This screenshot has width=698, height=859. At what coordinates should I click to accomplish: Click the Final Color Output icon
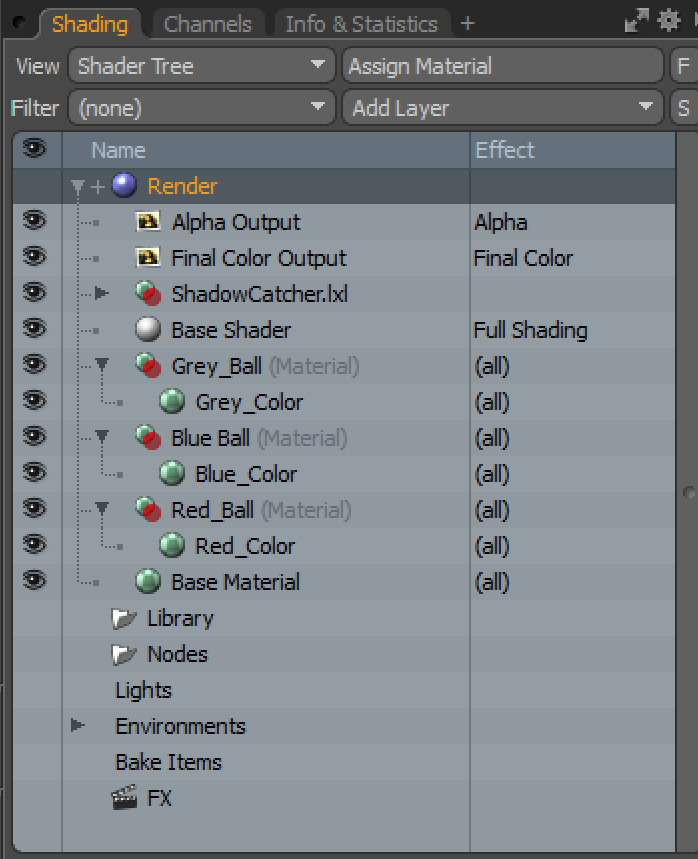[x=148, y=258]
